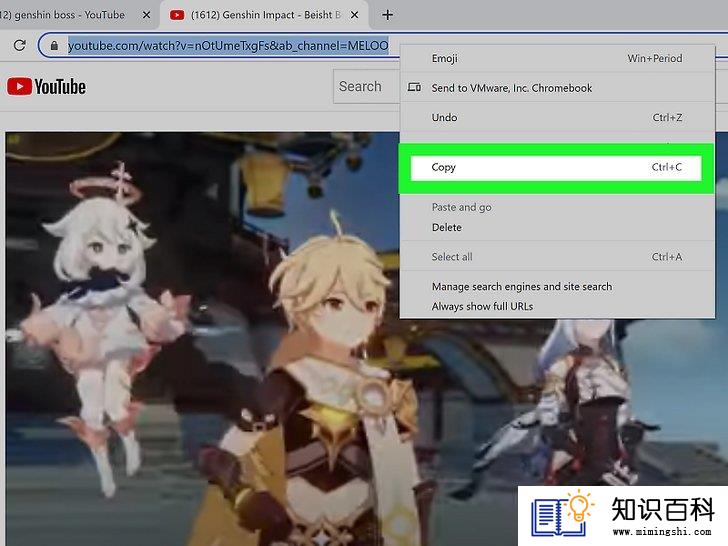This screenshot has width=728, height=546.
Task: Choose Emoji from the context menu
Action: click(x=557, y=58)
